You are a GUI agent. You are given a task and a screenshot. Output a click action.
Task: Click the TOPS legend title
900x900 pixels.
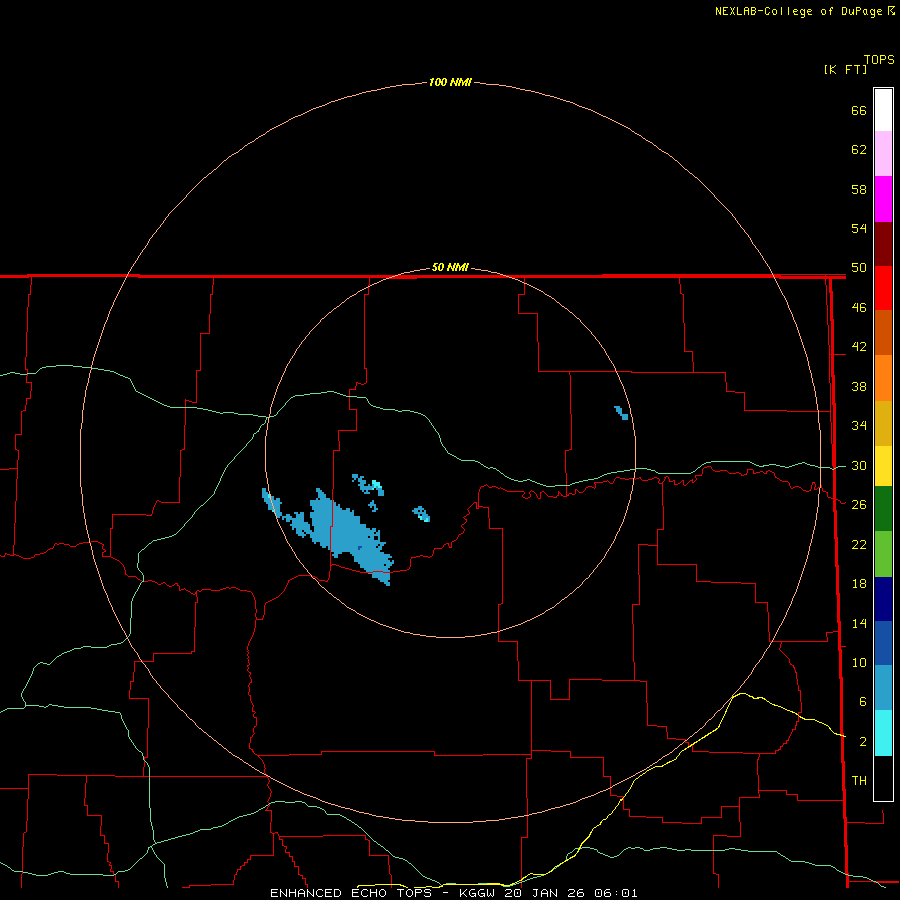click(879, 59)
